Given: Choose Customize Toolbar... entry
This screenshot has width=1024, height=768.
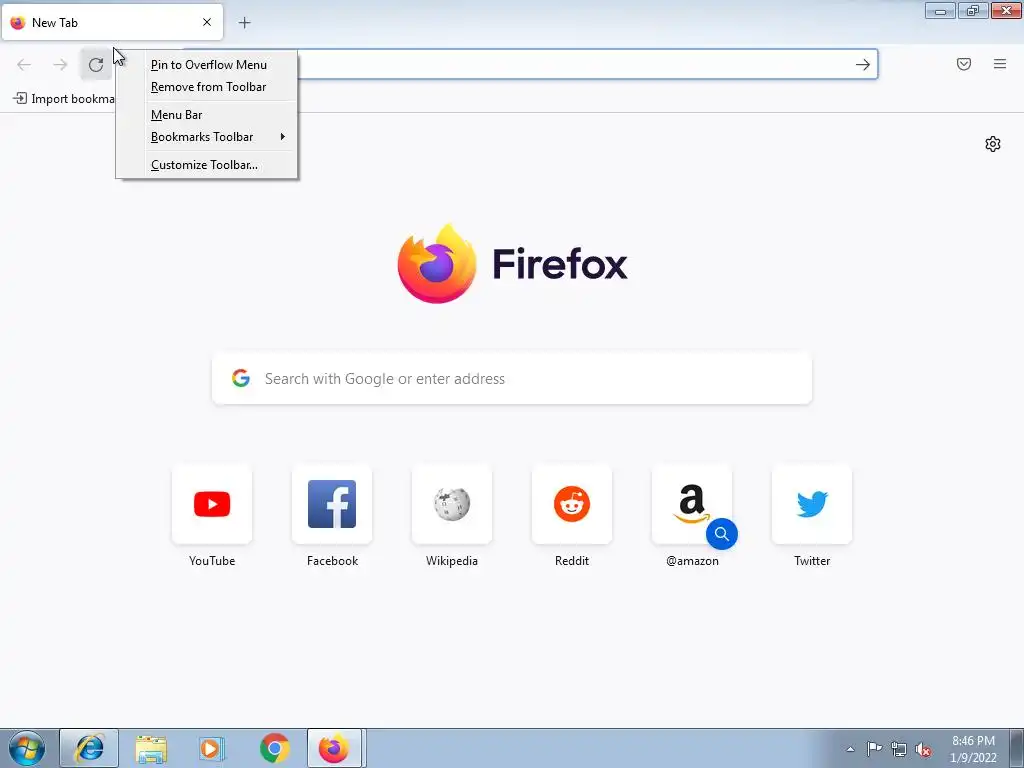Looking at the screenshot, I should (204, 165).
